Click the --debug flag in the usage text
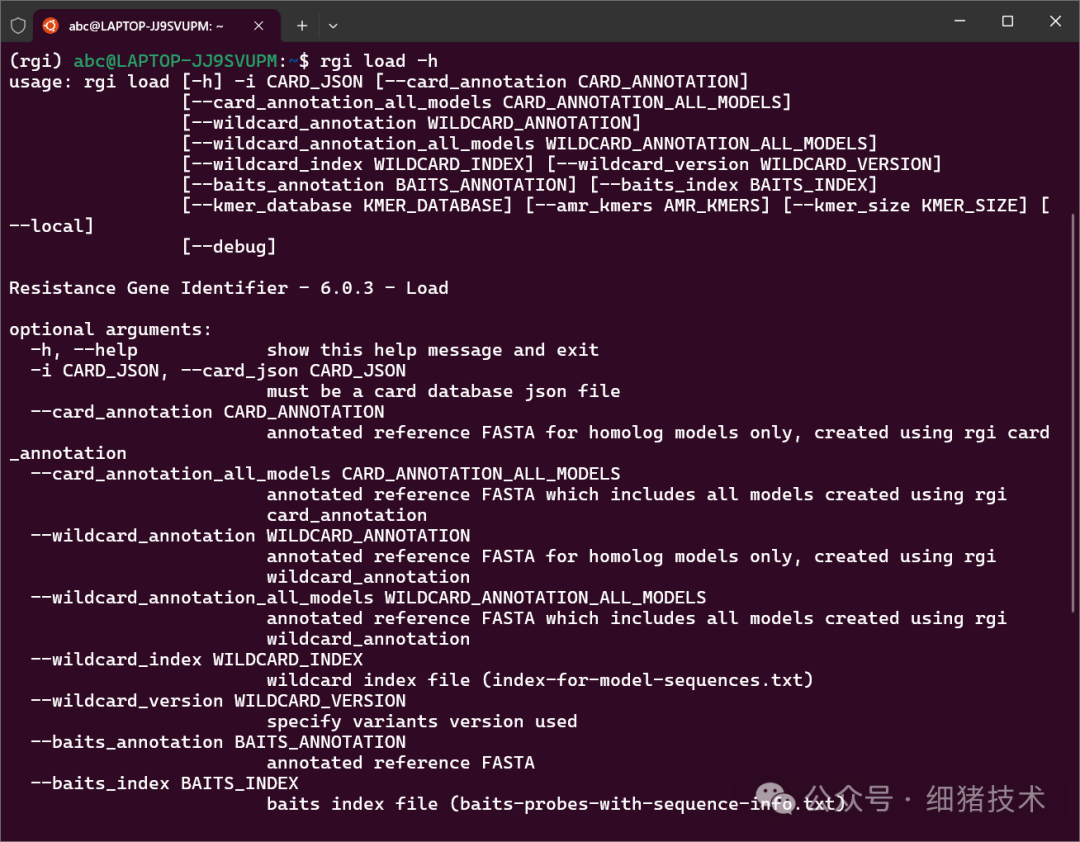This screenshot has height=842, width=1080. point(228,246)
